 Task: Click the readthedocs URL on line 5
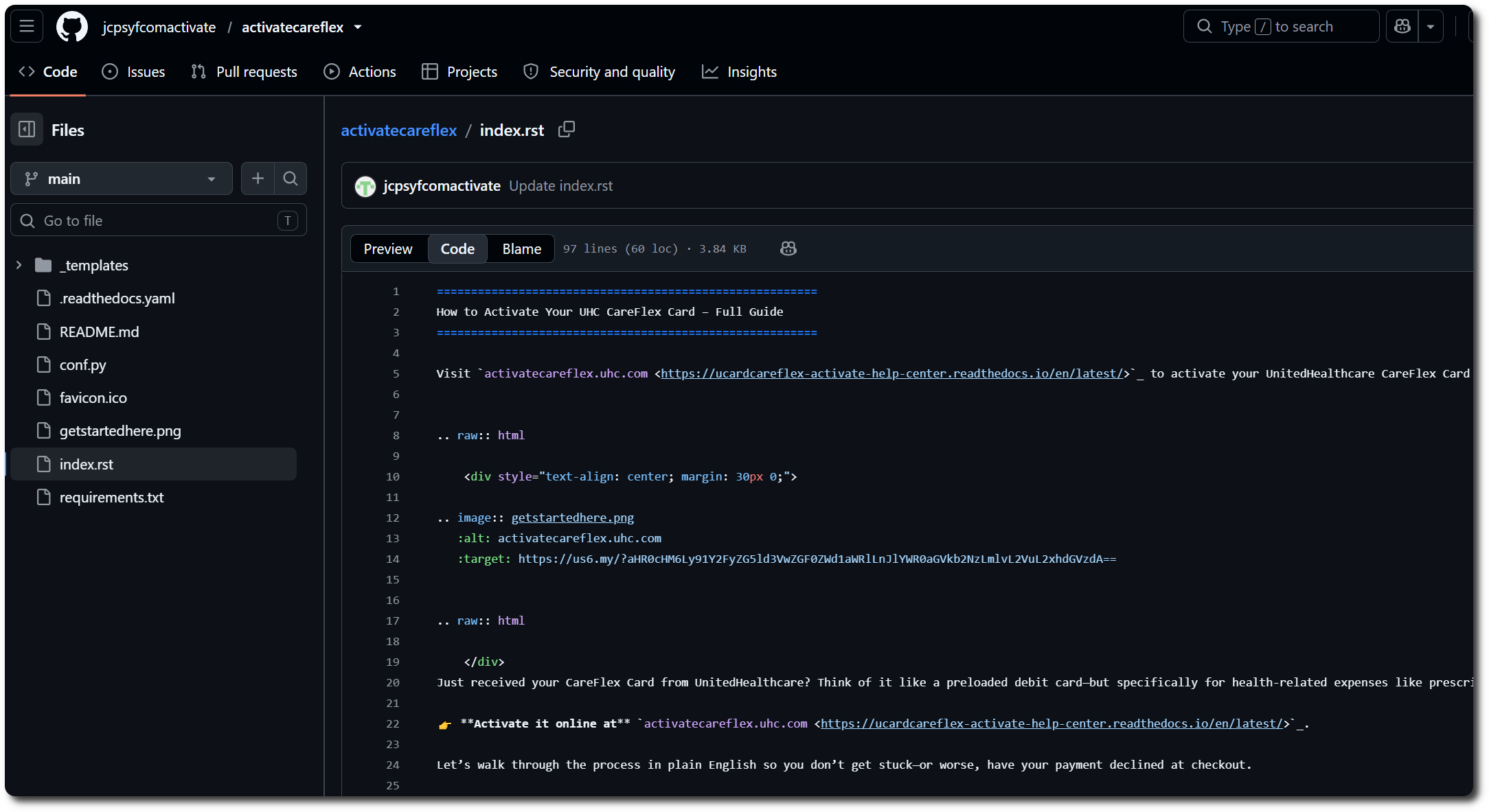click(892, 373)
